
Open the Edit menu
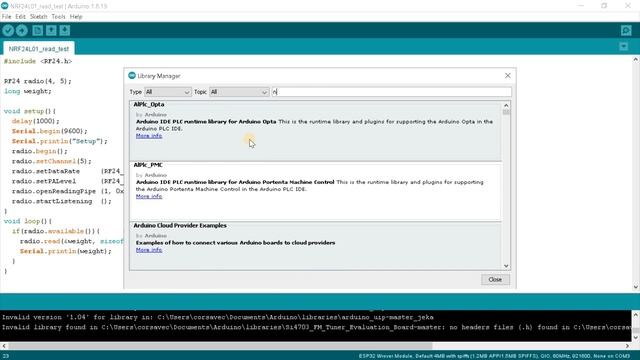click(x=20, y=17)
